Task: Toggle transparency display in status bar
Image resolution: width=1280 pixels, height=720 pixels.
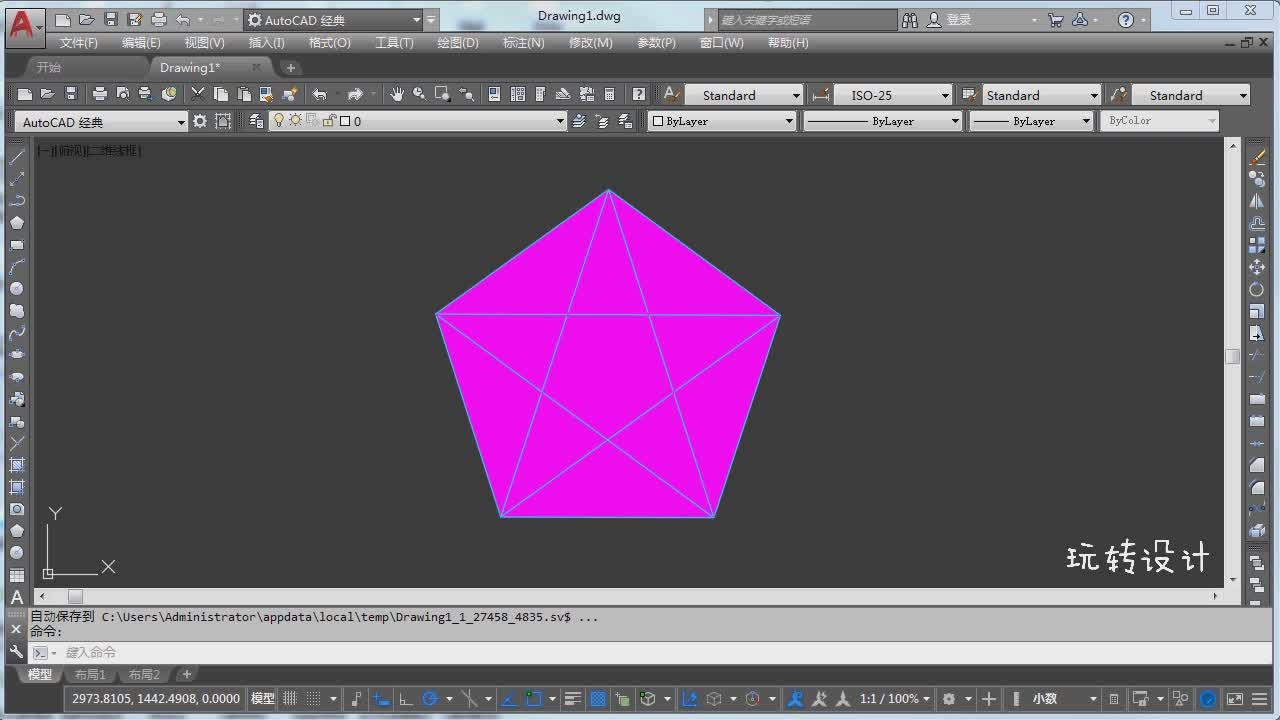Action: pos(598,698)
